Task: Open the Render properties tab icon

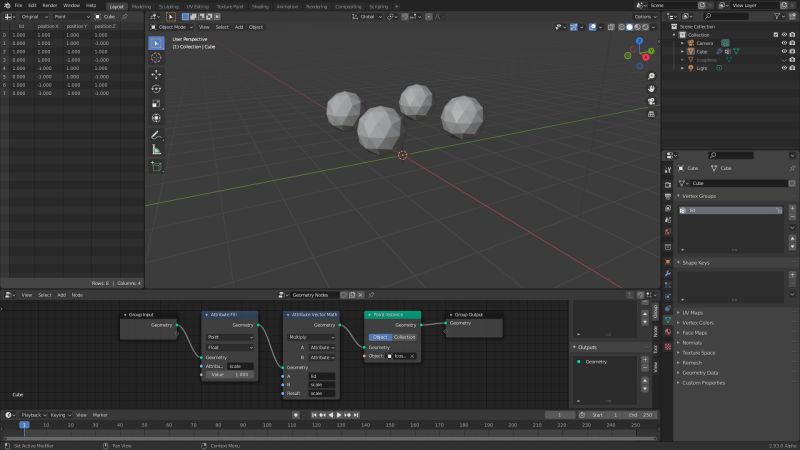Action: pyautogui.click(x=668, y=184)
